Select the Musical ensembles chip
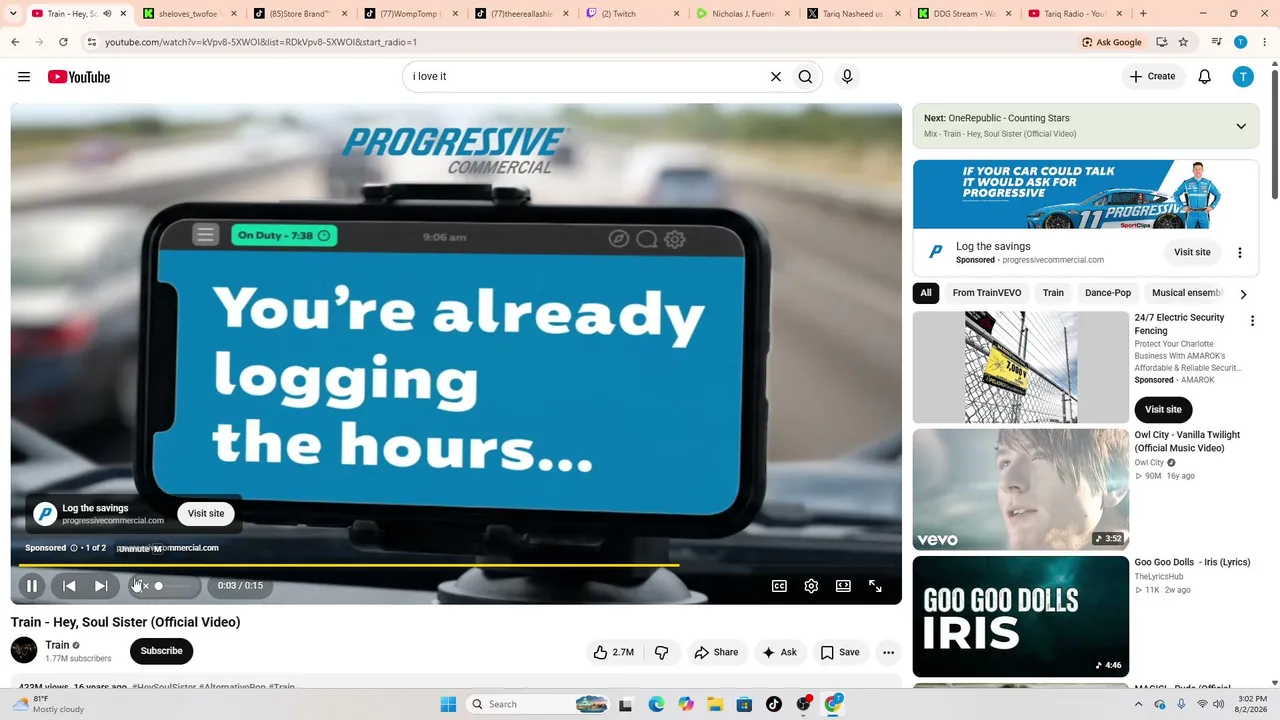Viewport: 1280px width, 720px height. coord(1187,293)
